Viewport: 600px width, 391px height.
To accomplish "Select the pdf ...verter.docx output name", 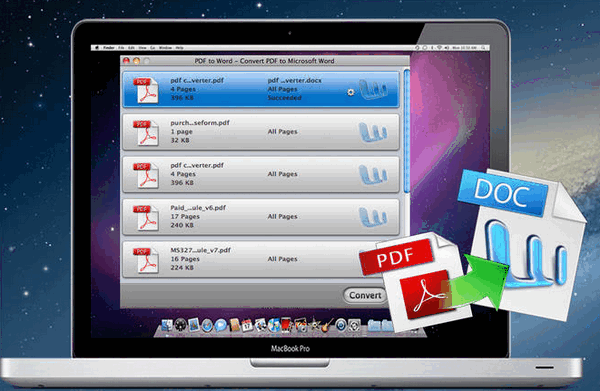I will pos(295,80).
